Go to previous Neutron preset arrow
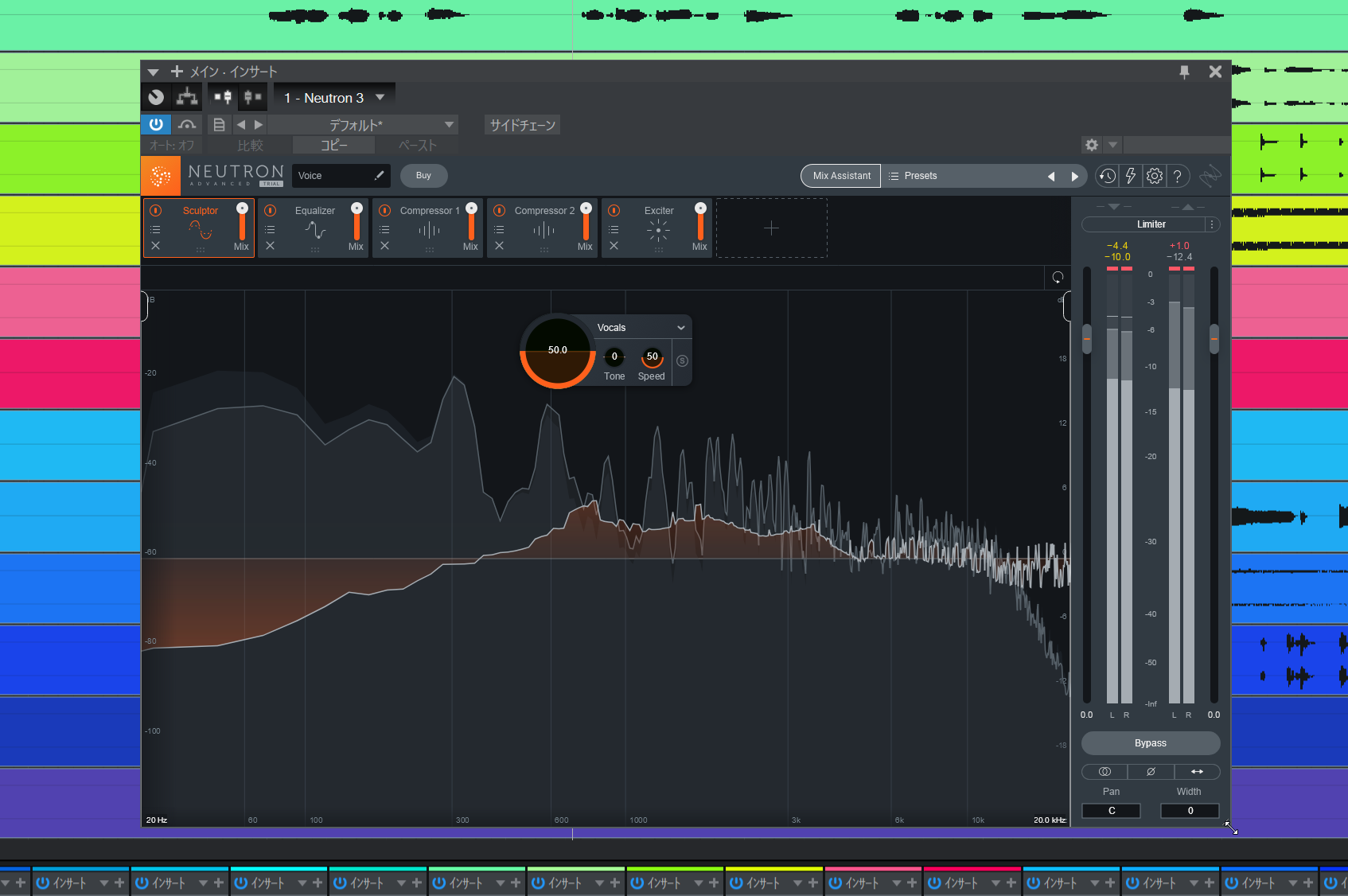Screen dimensions: 1348x896 tap(1051, 177)
